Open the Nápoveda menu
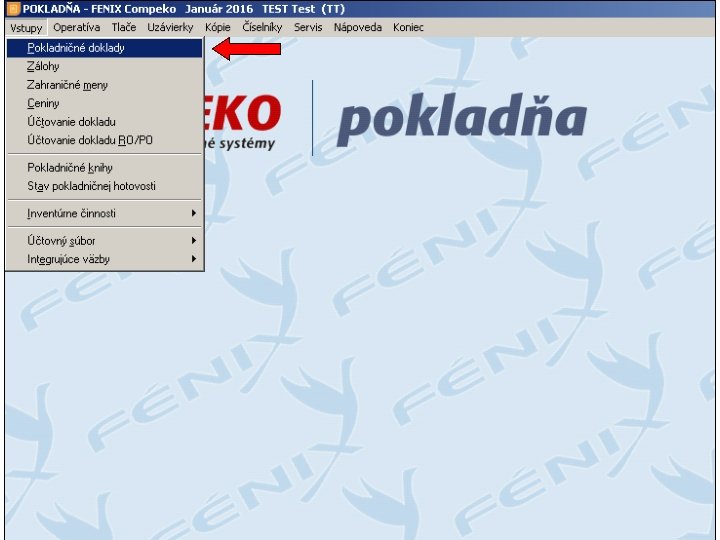Viewport: 720px width, 540px height. [358, 28]
